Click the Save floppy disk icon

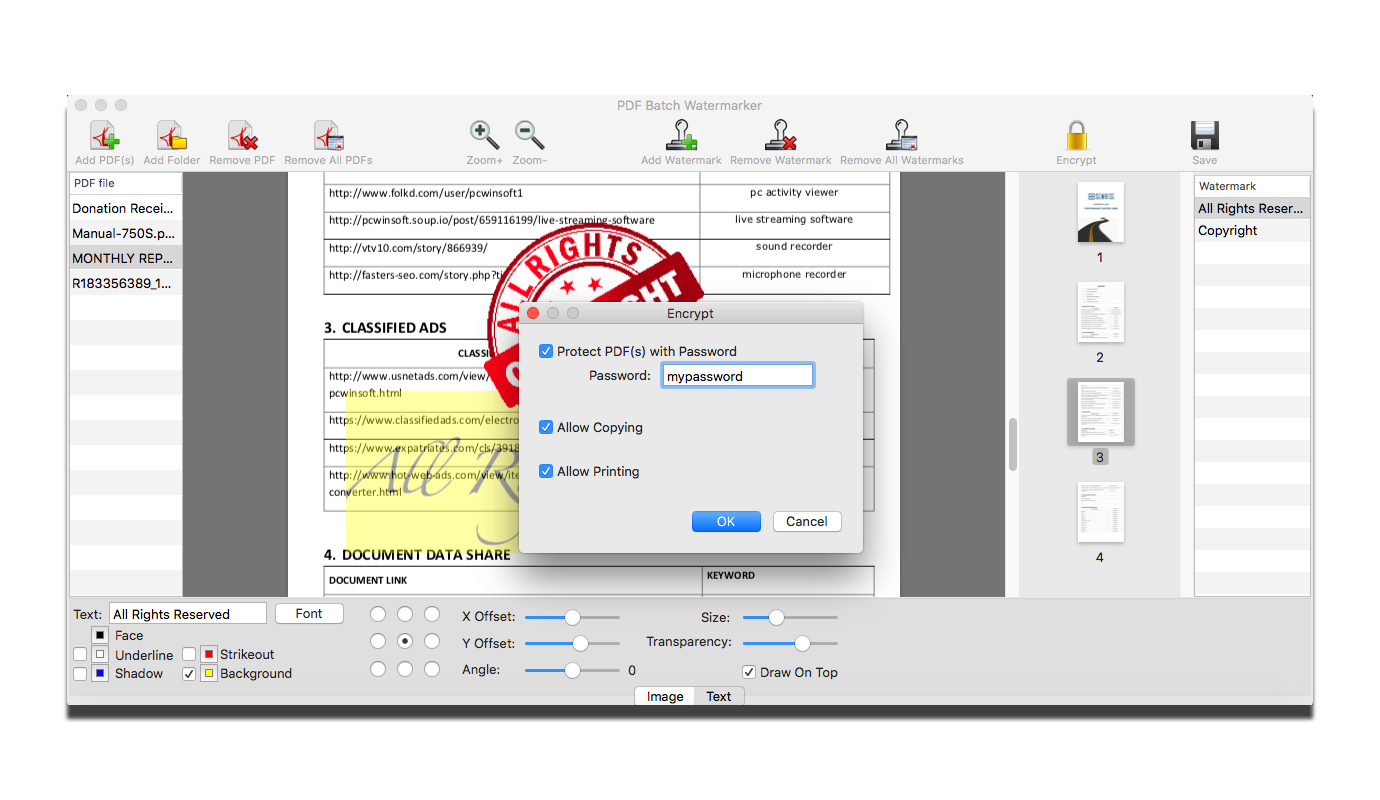click(x=1204, y=136)
